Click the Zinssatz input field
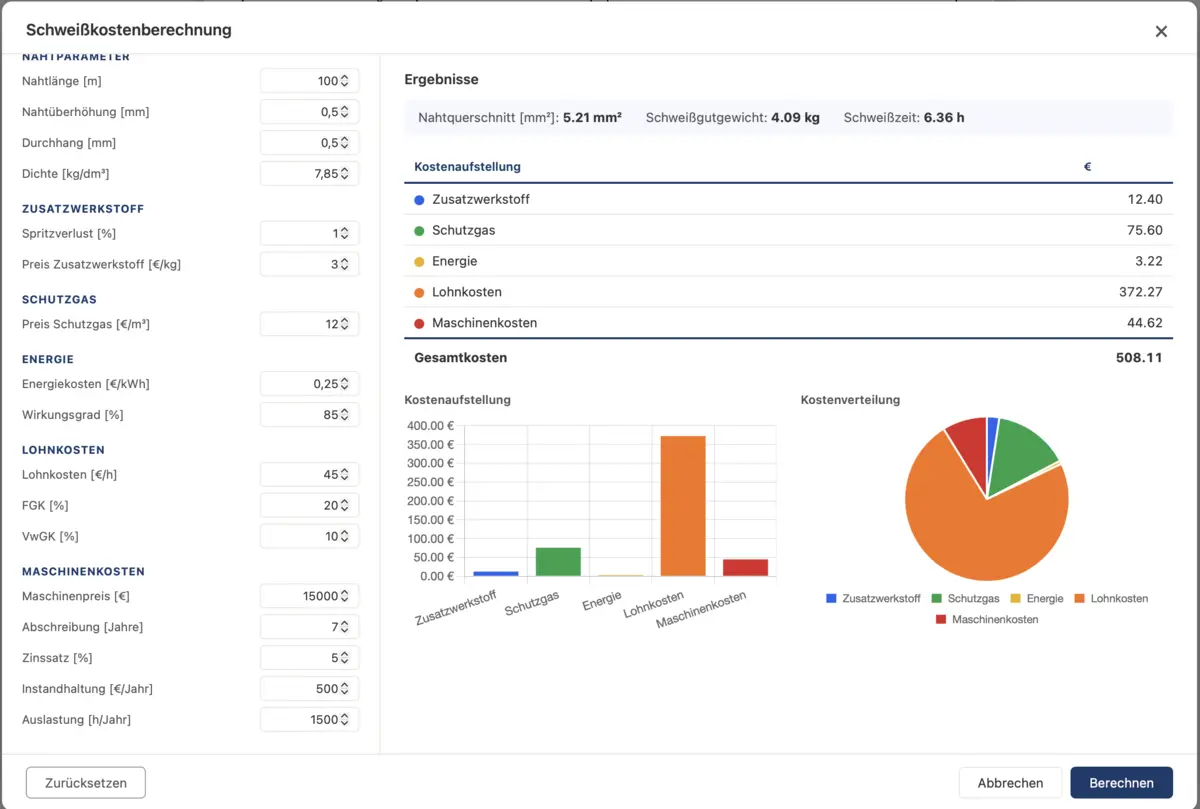 click(x=309, y=658)
